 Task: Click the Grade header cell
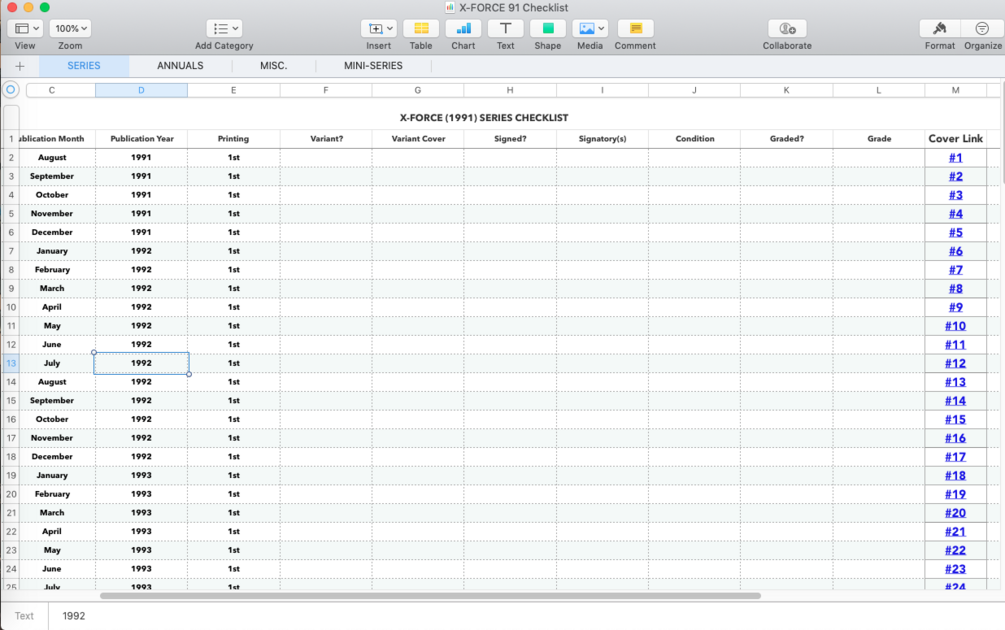click(x=879, y=139)
